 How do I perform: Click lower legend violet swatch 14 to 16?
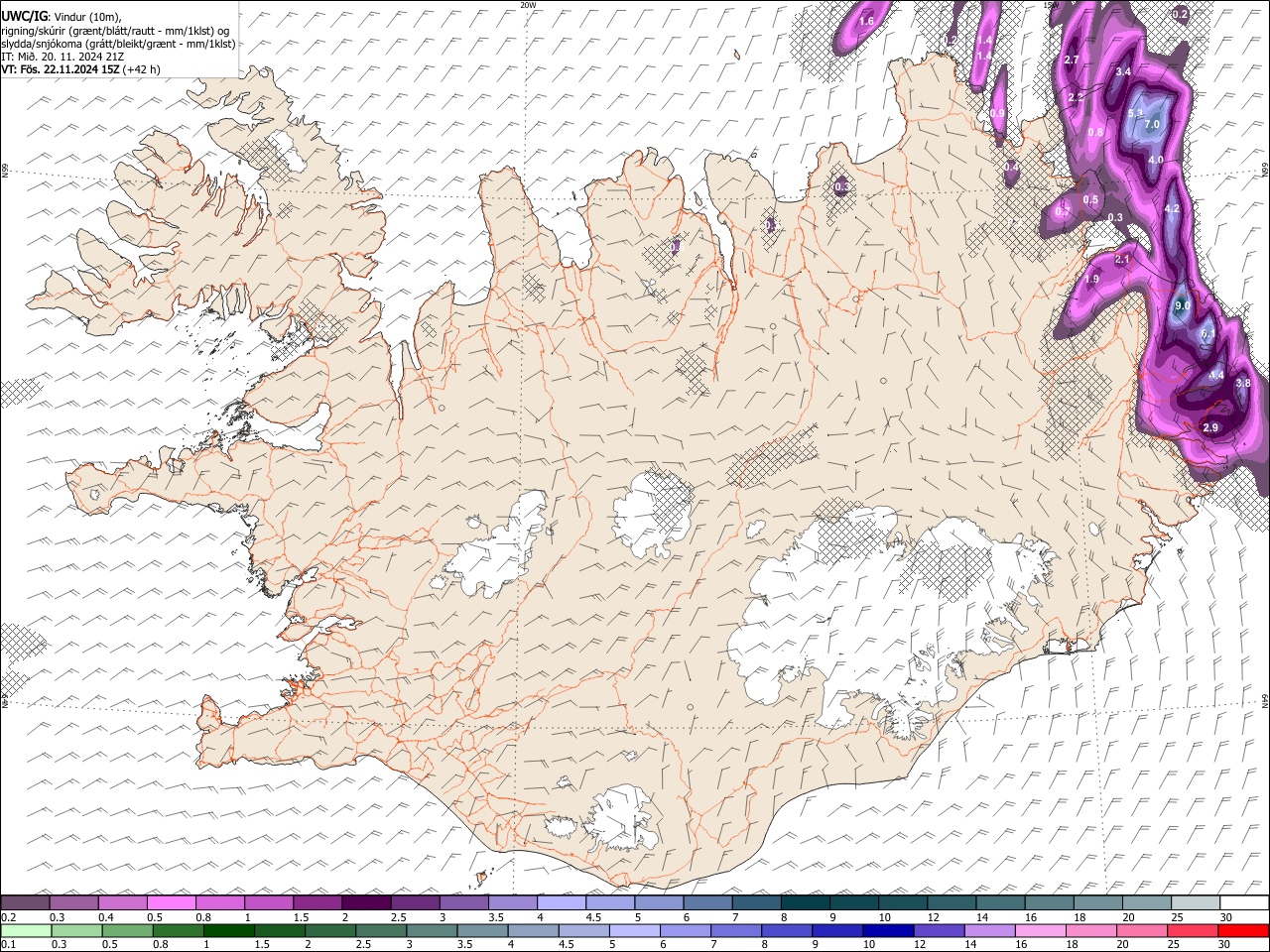pos(989,930)
